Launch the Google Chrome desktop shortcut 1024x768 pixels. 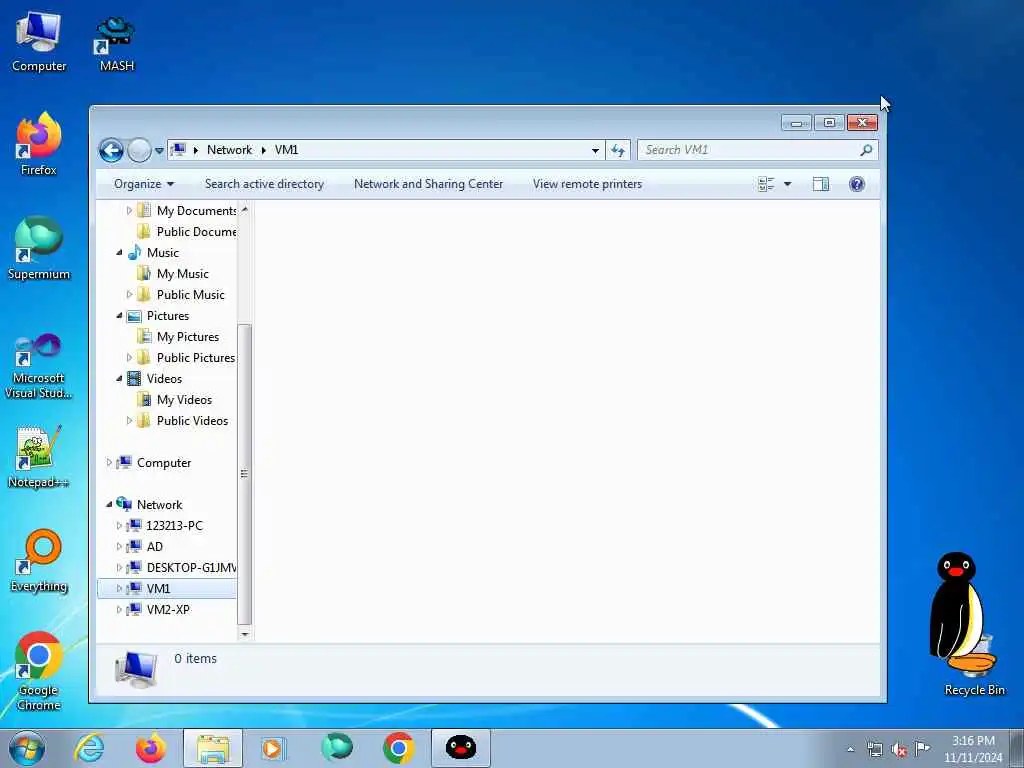tap(39, 671)
